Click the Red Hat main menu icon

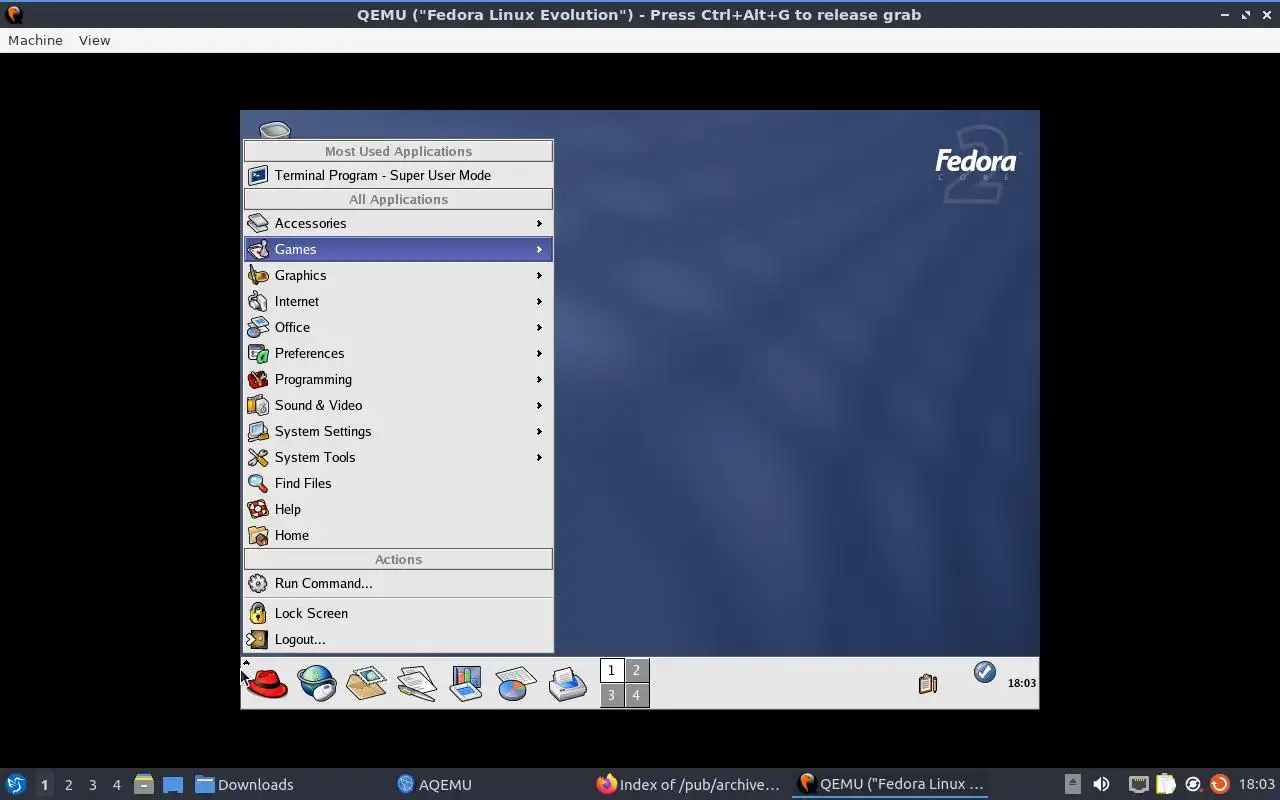pos(267,683)
